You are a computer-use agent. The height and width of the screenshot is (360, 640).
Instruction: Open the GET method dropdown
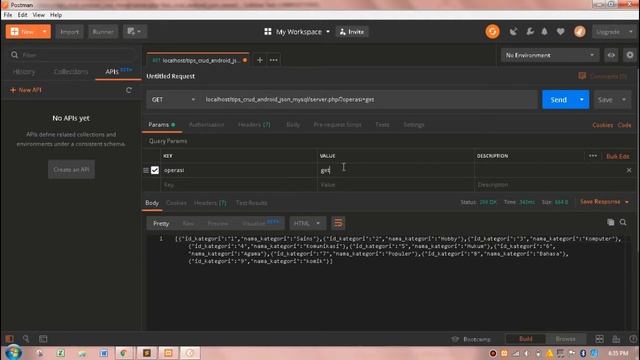click(173, 100)
